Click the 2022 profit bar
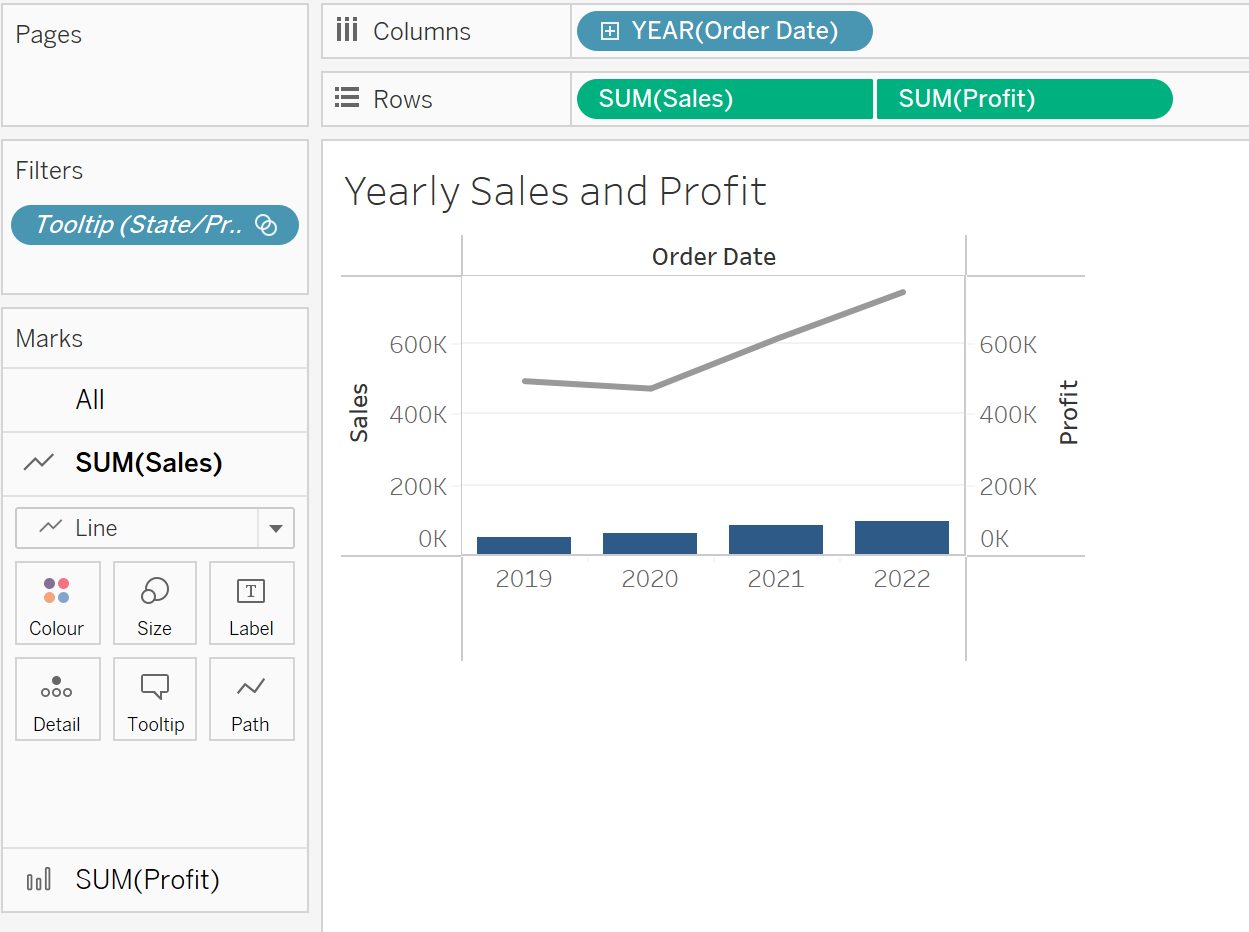This screenshot has height=932, width=1249. (x=901, y=538)
